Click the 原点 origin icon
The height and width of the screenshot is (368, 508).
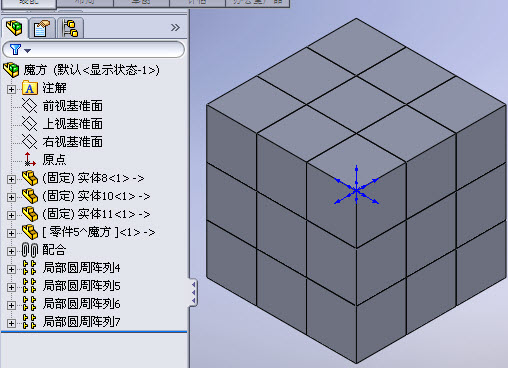(x=30, y=160)
